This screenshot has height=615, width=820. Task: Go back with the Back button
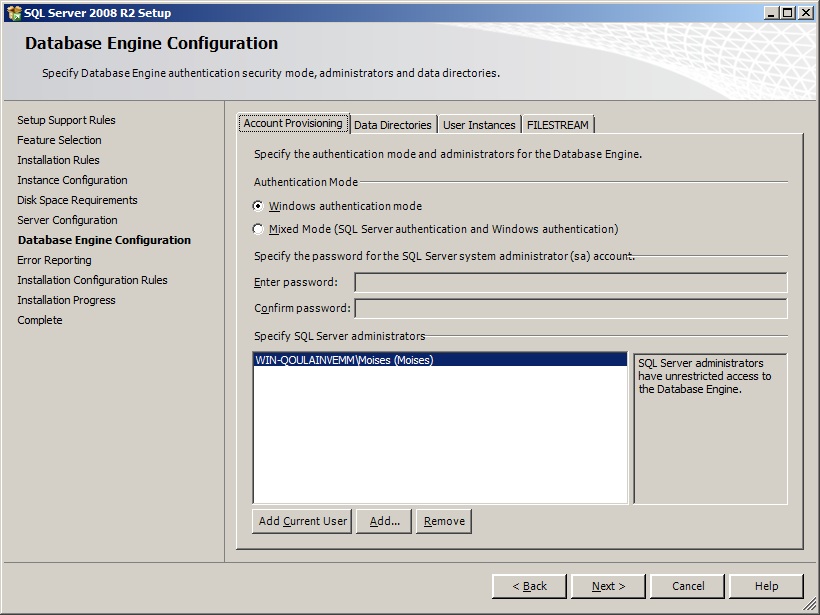[529, 586]
